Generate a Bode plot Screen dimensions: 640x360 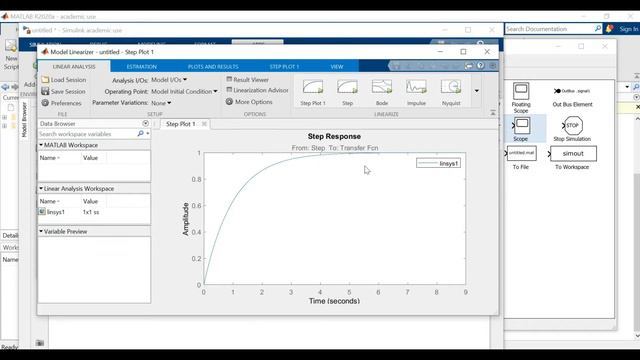click(382, 93)
